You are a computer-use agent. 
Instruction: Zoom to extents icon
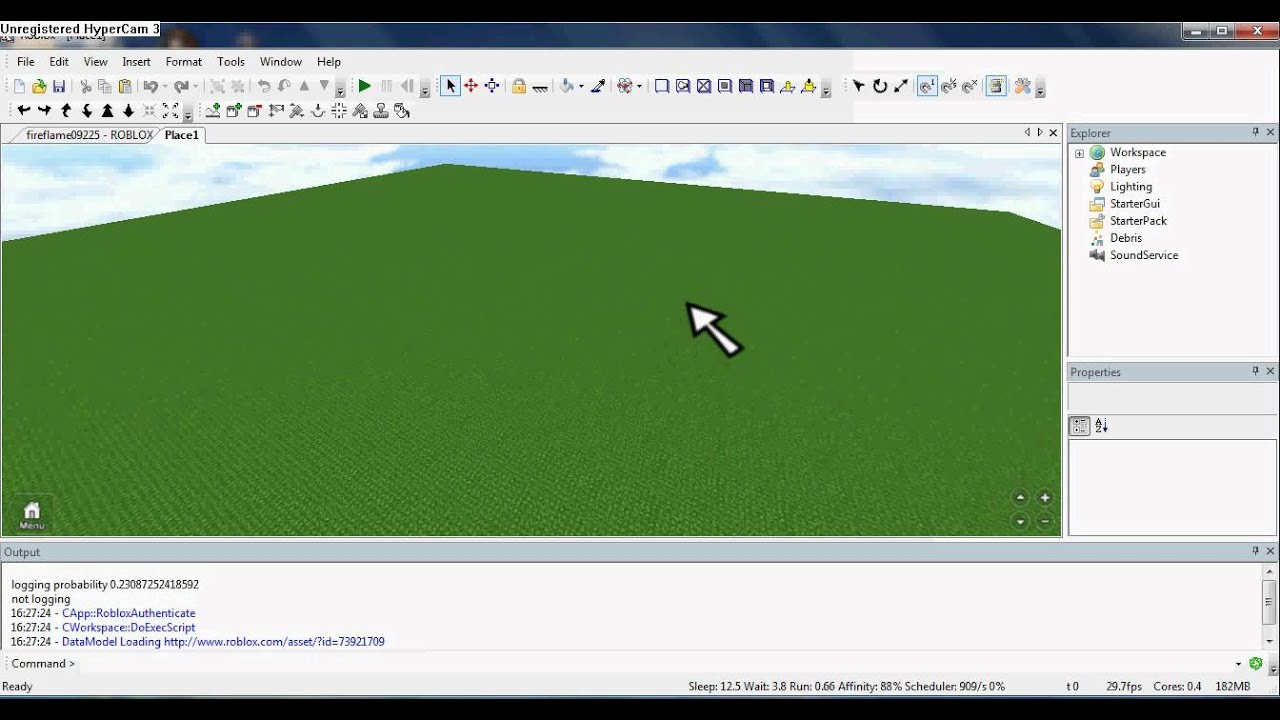point(170,110)
